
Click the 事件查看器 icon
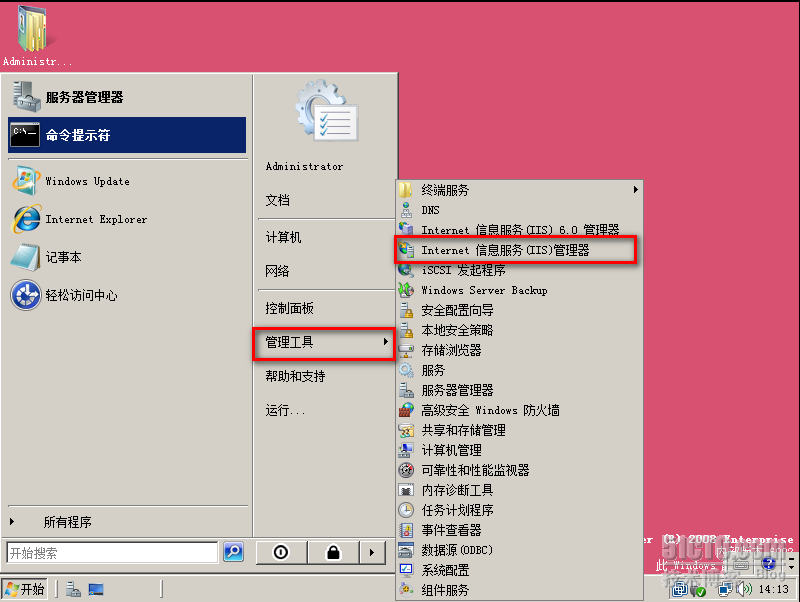click(406, 530)
